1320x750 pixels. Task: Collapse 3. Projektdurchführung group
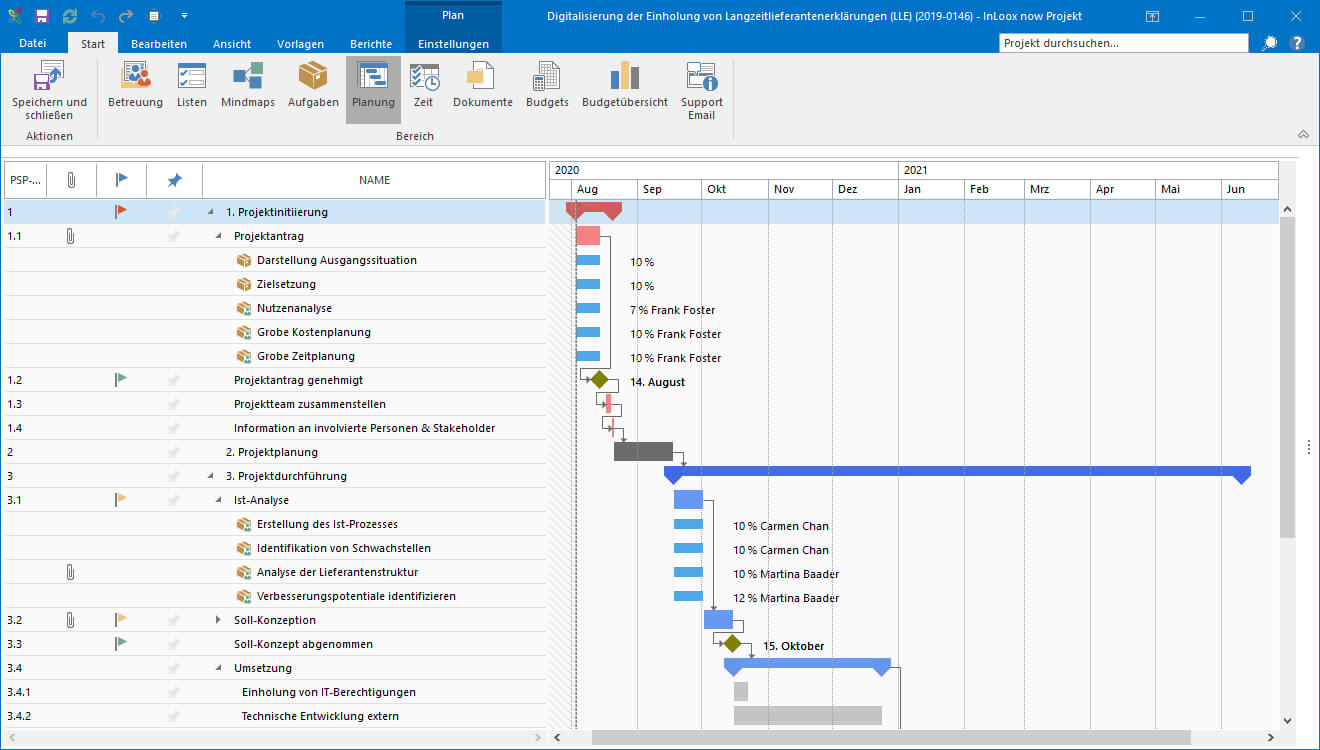pos(211,476)
